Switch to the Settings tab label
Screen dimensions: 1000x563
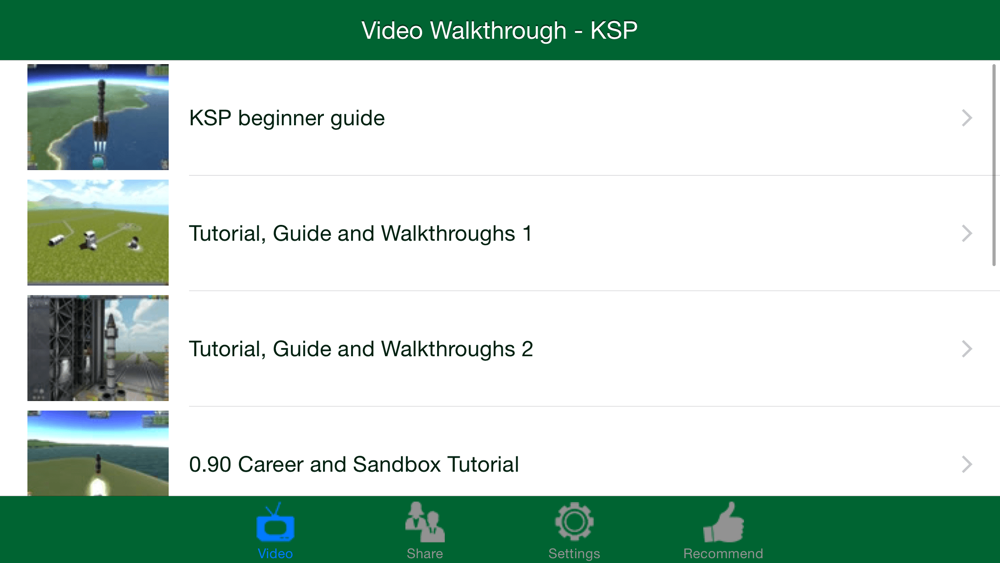pyautogui.click(x=574, y=553)
